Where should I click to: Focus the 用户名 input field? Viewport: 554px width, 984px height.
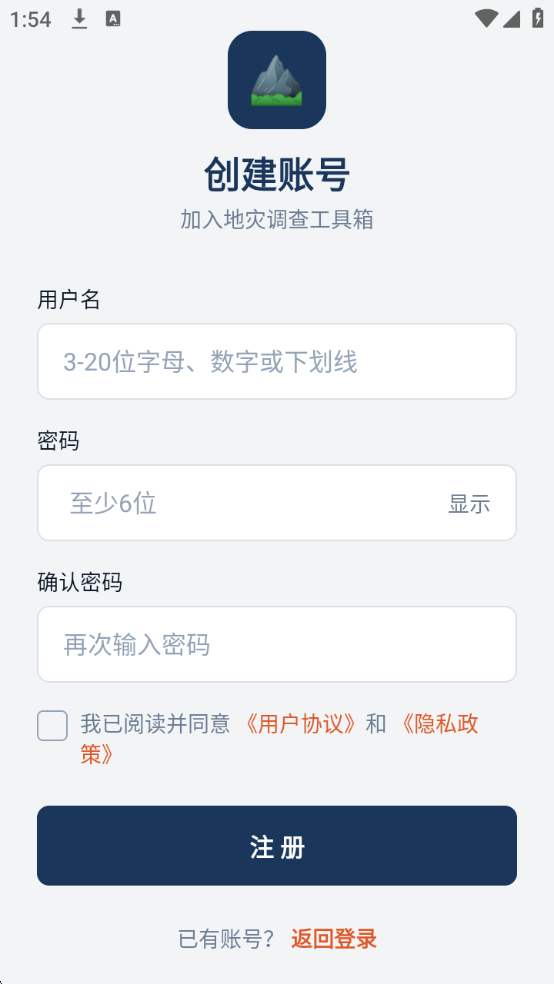pyautogui.click(x=277, y=361)
